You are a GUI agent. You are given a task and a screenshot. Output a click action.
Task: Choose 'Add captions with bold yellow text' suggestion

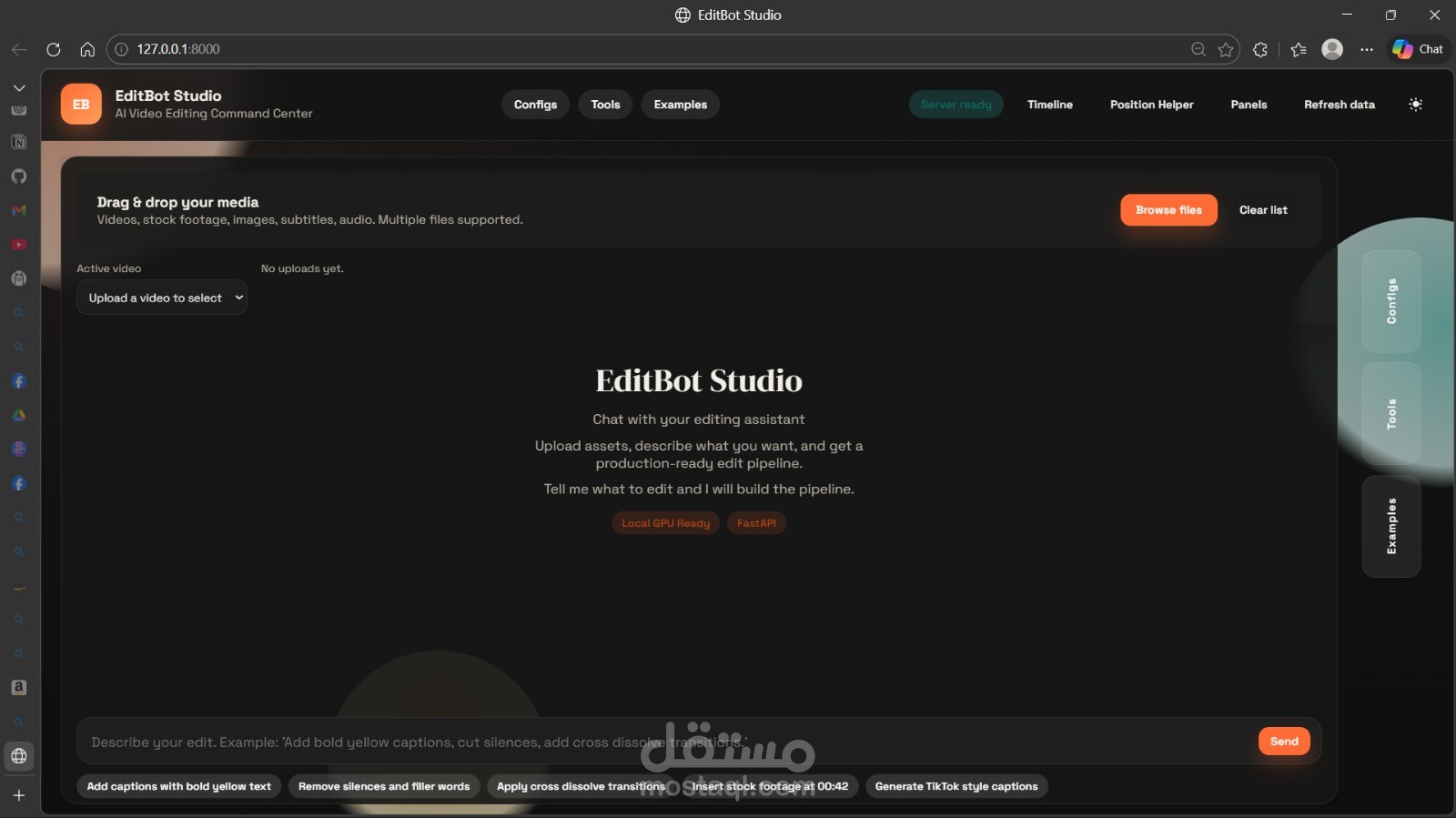pyautogui.click(x=178, y=786)
